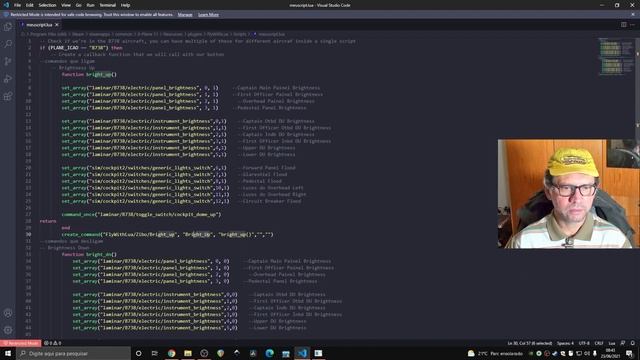Viewport: 640px width, 360px height.
Task: Open the Run menu
Action: [x=90, y=5]
